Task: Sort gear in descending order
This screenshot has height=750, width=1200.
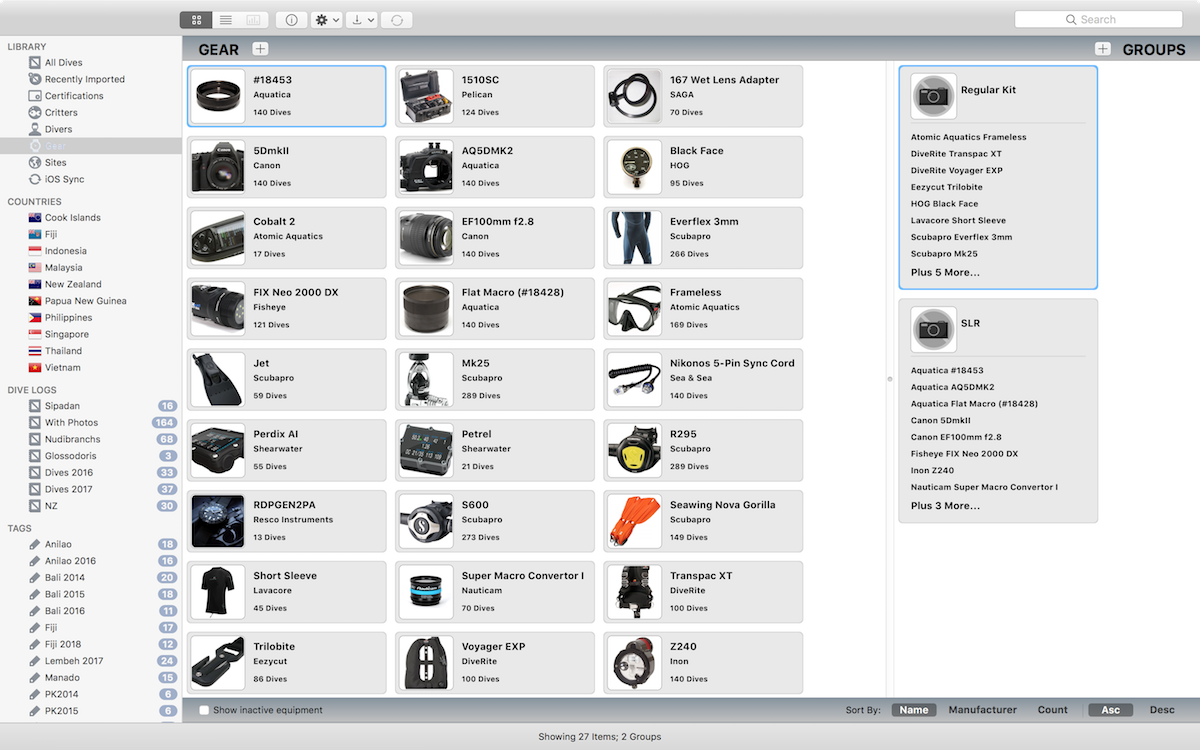Action: [x=1162, y=710]
